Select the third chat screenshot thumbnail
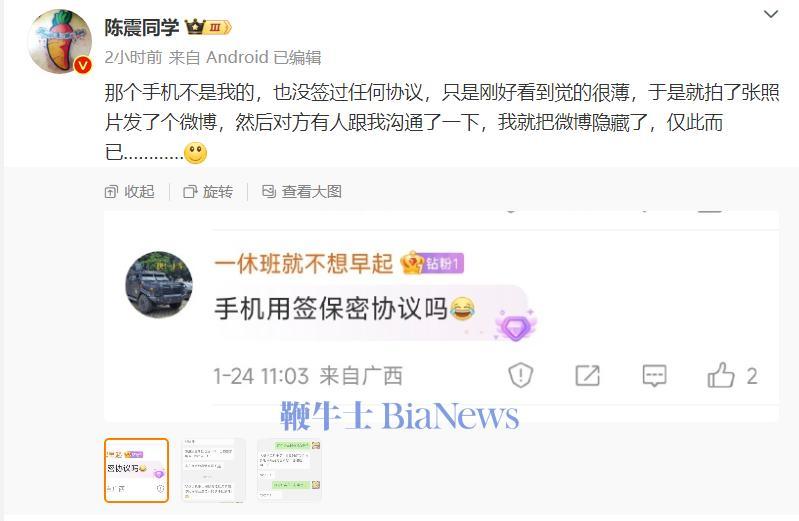The width and height of the screenshot is (799, 521). (x=289, y=470)
